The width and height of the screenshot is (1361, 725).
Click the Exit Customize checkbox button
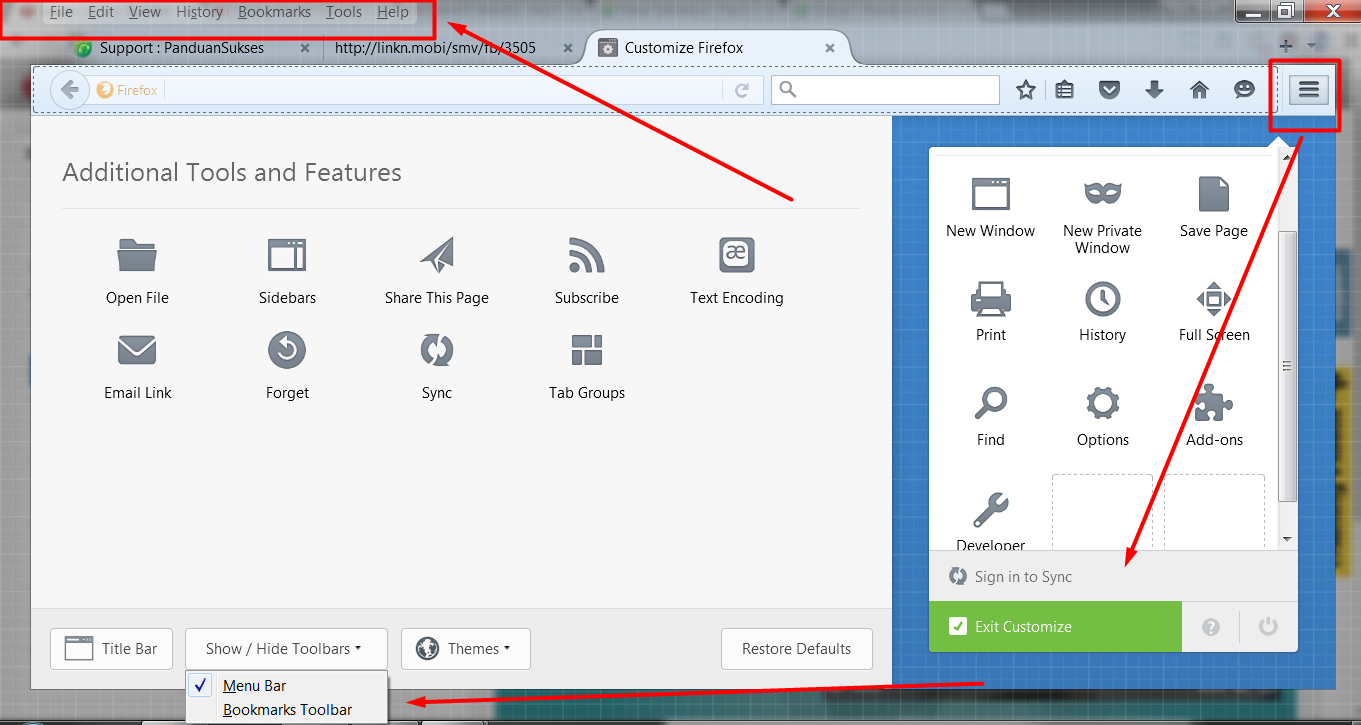(1055, 627)
